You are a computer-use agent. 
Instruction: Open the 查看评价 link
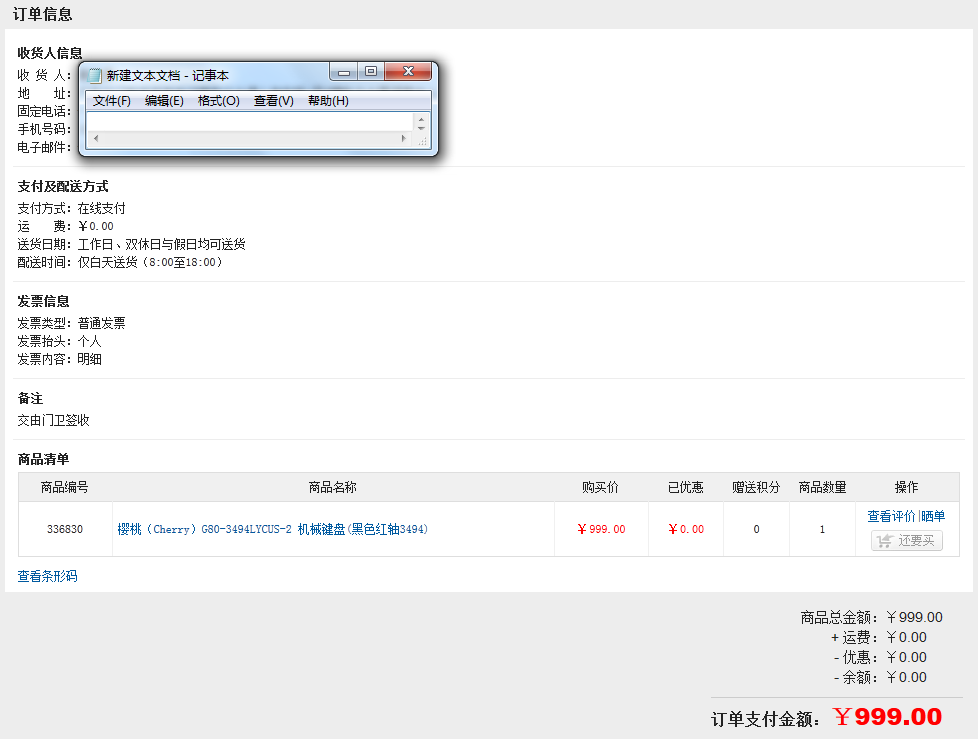pyautogui.click(x=891, y=516)
